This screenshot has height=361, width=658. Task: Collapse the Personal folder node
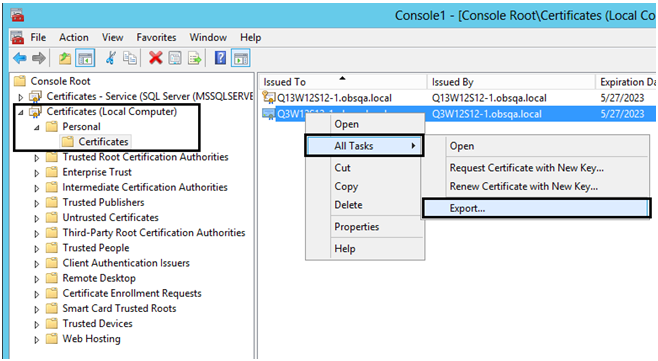click(x=37, y=127)
